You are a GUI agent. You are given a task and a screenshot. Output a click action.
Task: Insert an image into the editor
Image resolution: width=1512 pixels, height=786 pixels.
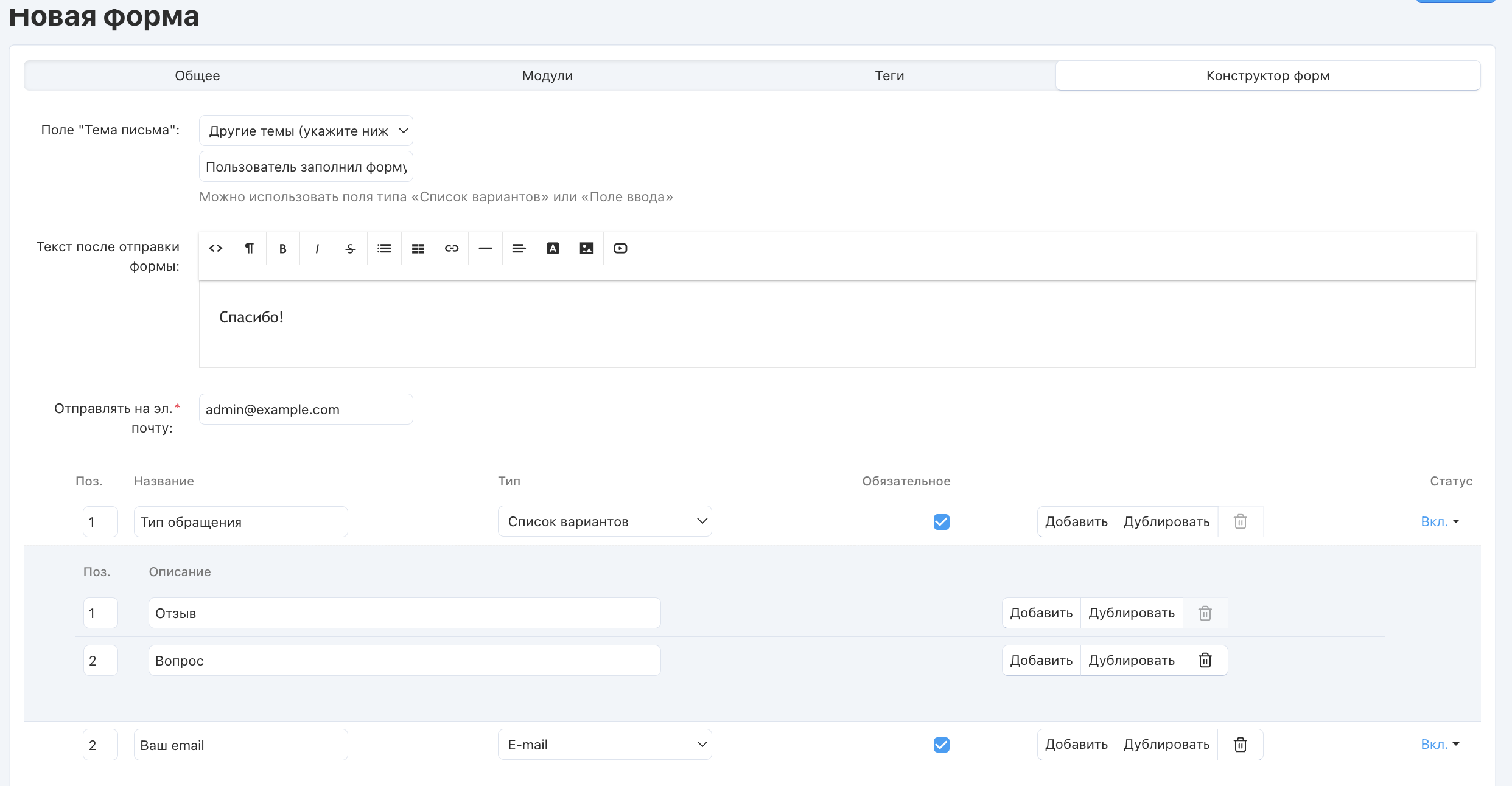pos(586,248)
